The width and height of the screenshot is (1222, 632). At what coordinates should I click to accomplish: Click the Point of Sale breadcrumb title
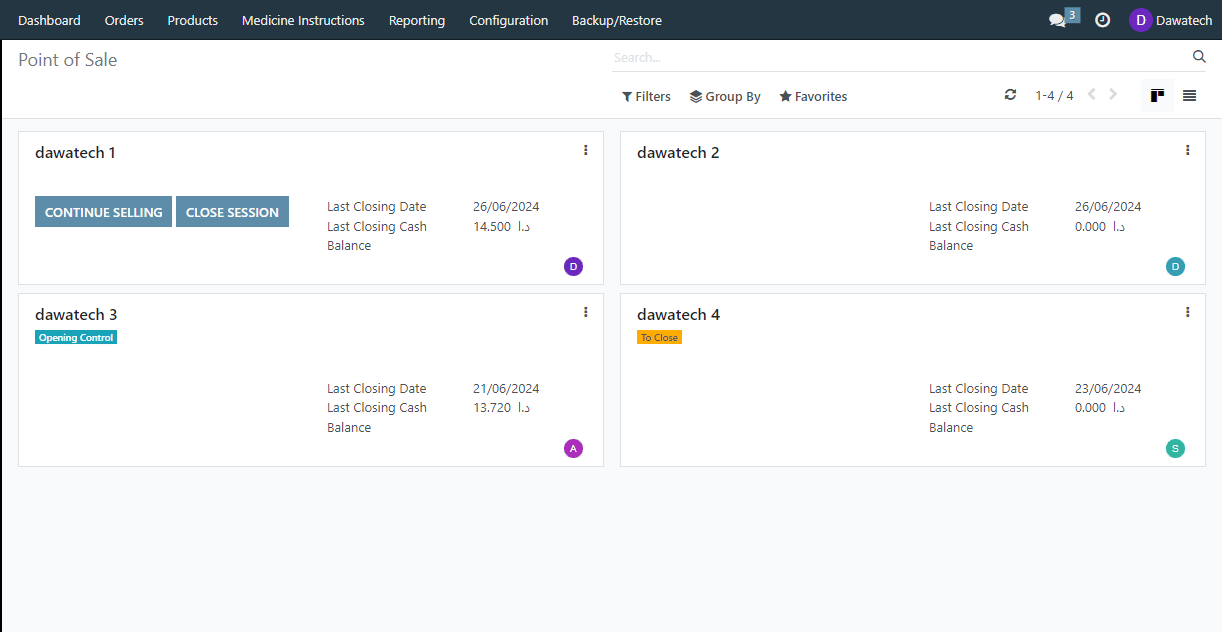point(68,60)
